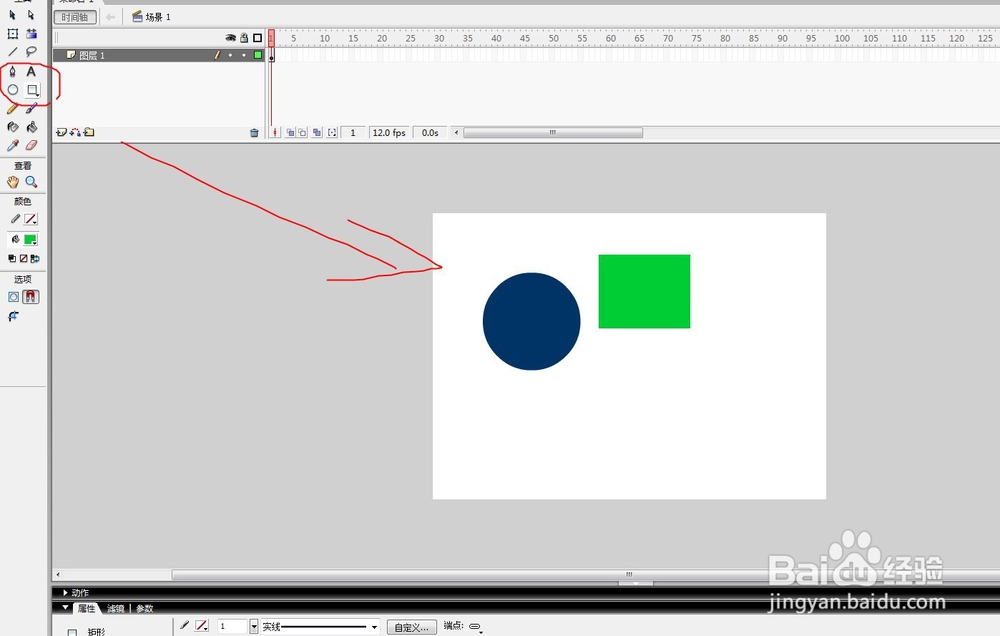Click the 自定义... button
1000x636 pixels.
click(x=411, y=627)
